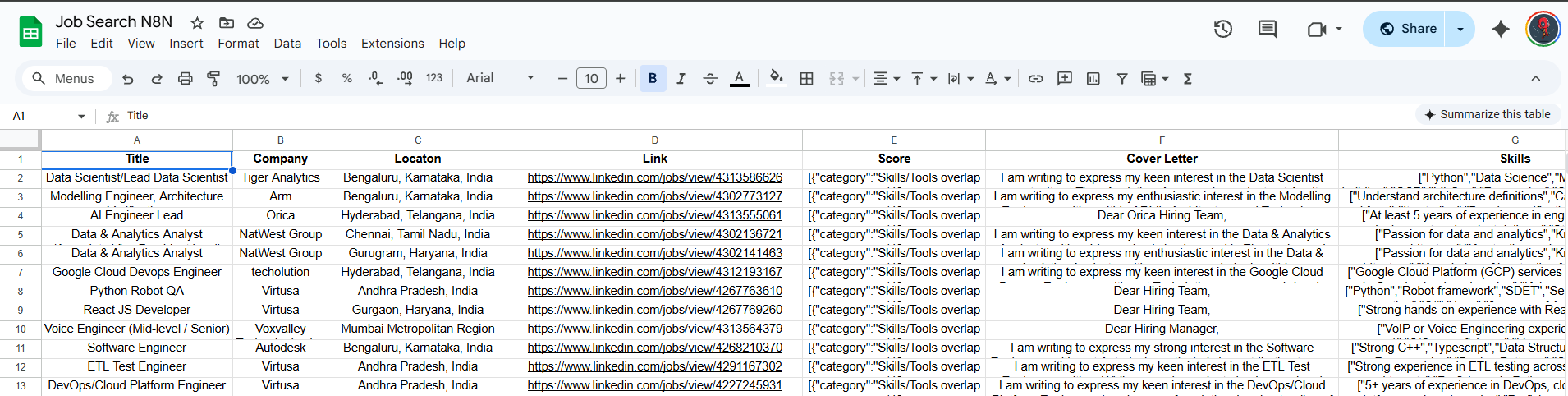
Task: Open version history clock icon
Action: coord(1223,30)
